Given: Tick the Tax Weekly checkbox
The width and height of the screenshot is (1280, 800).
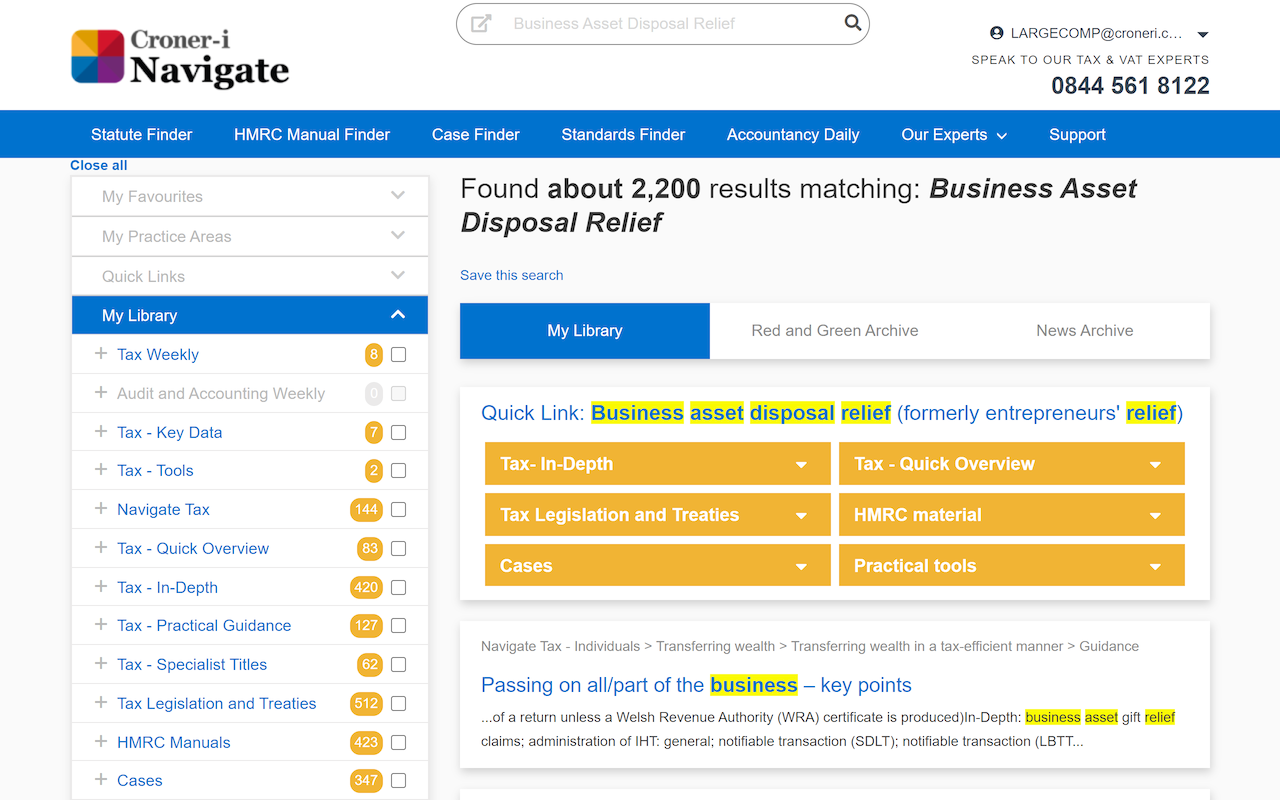Looking at the screenshot, I should tap(398, 354).
